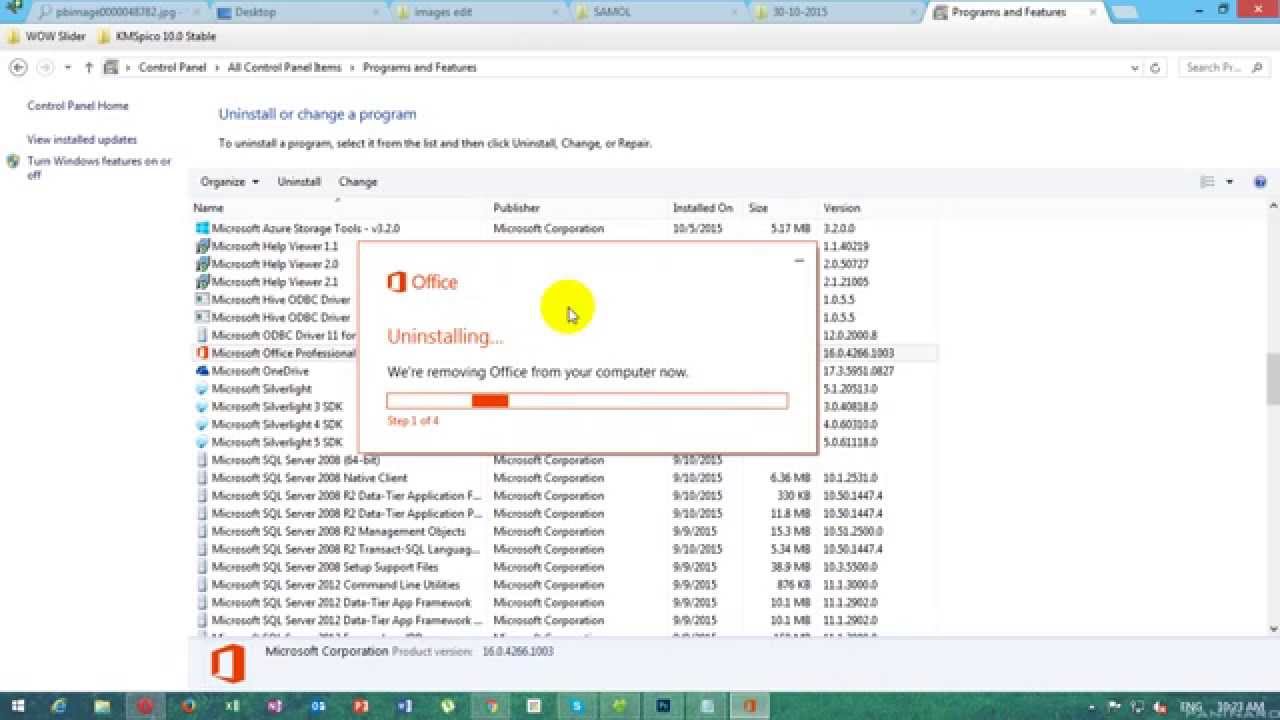Open the WOW Slider bookmark folder
Screen dimensions: 1280x720
pos(48,36)
